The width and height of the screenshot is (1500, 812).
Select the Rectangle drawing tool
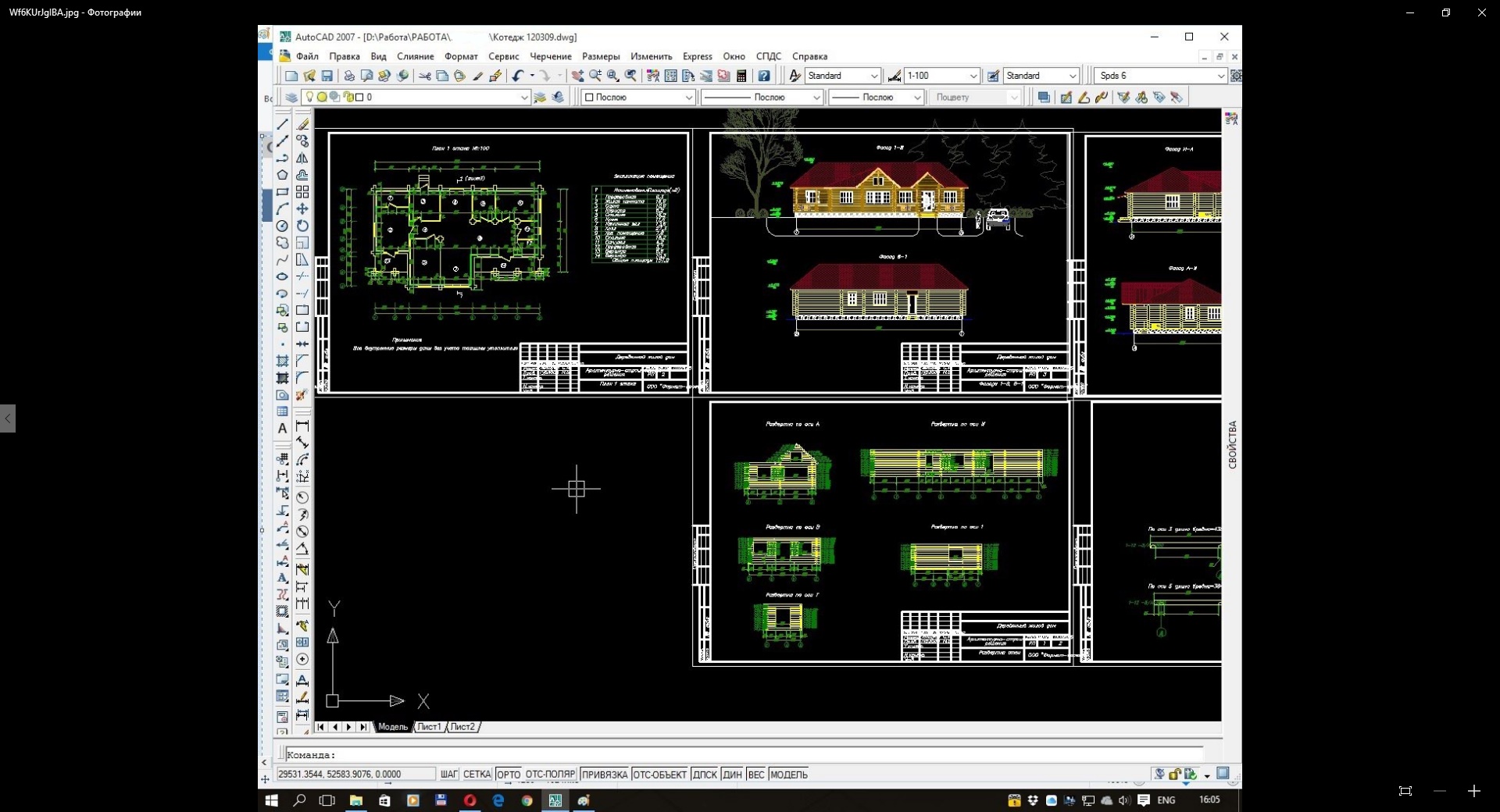click(283, 192)
